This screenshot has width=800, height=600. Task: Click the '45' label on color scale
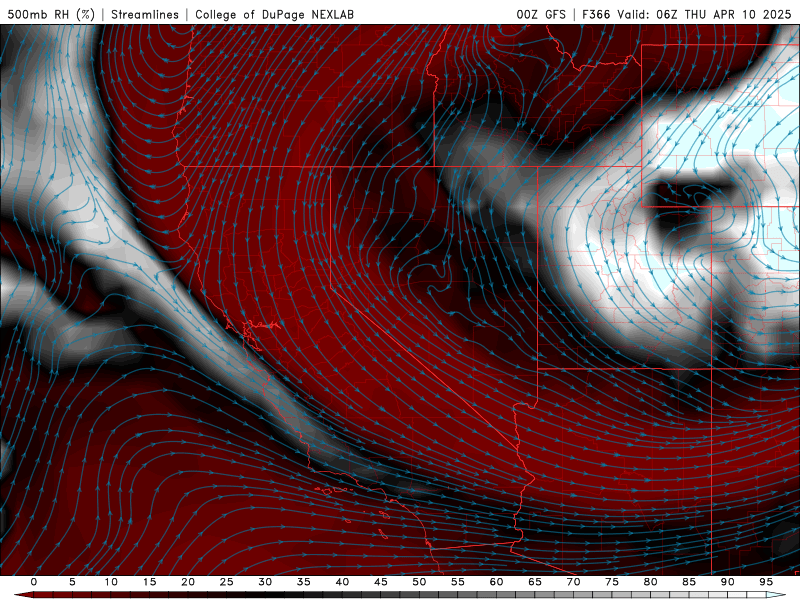pos(381,582)
